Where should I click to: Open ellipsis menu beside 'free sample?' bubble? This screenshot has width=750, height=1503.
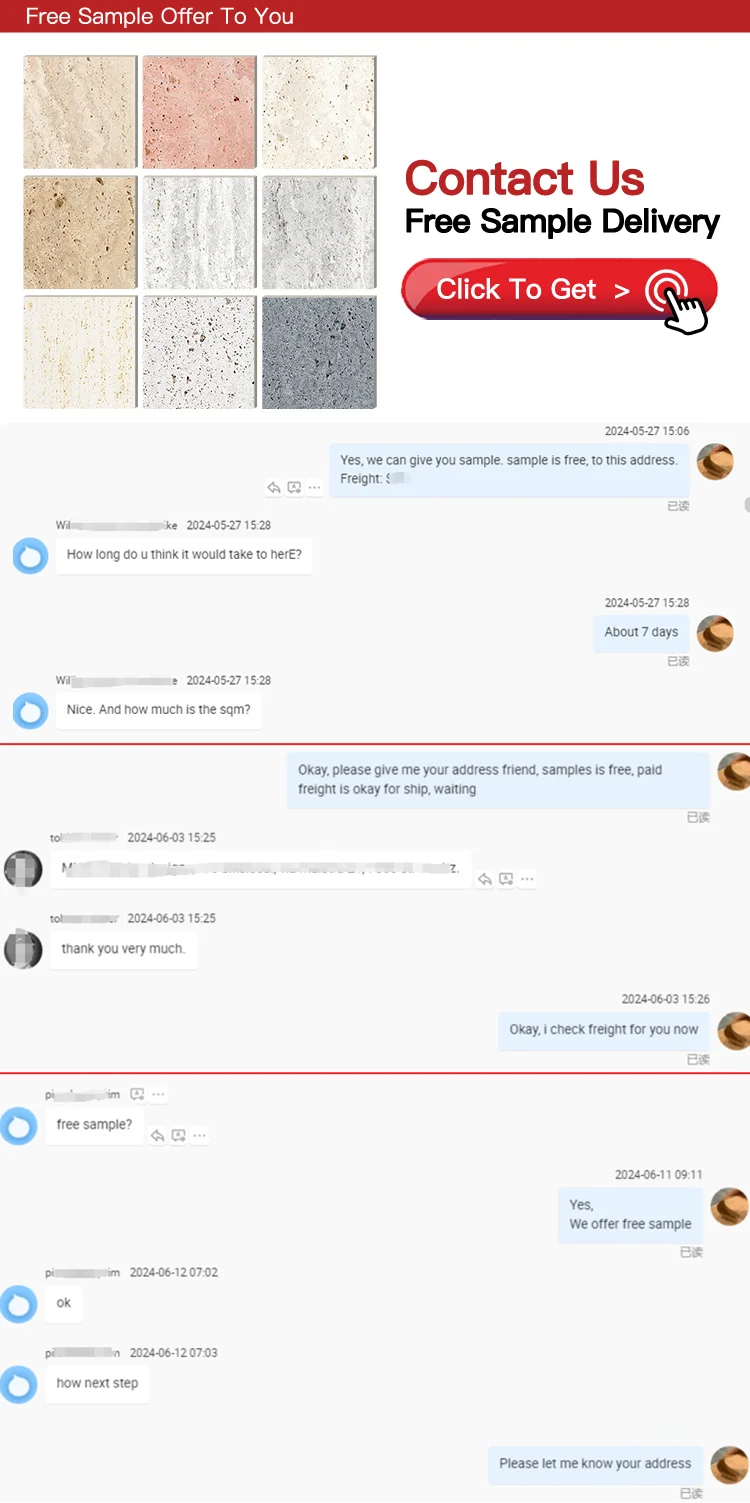click(x=200, y=1136)
